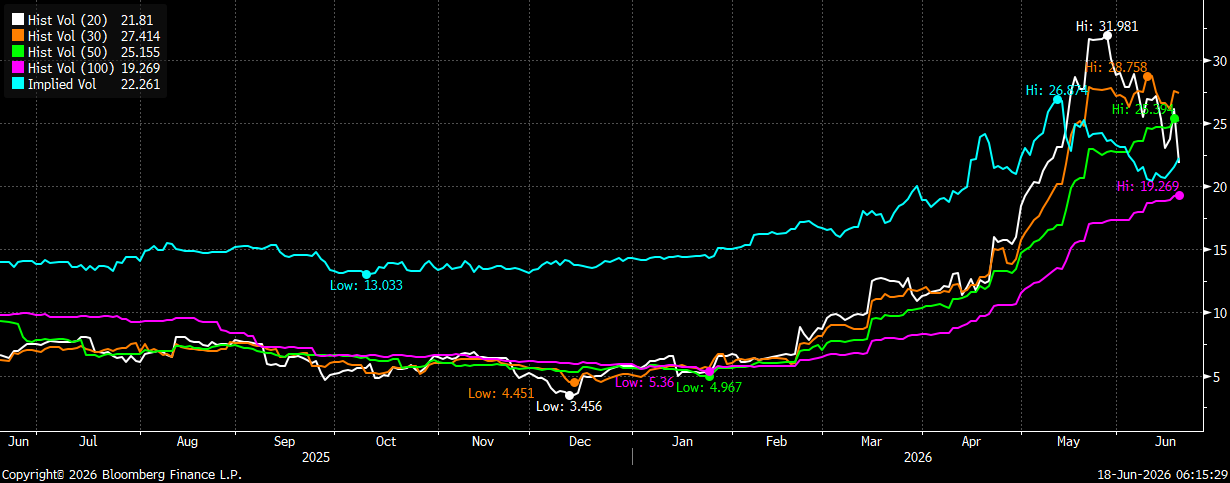Click the Low: 3.456 white marker dot
Viewport: 1230px width, 483px height.
570,395
